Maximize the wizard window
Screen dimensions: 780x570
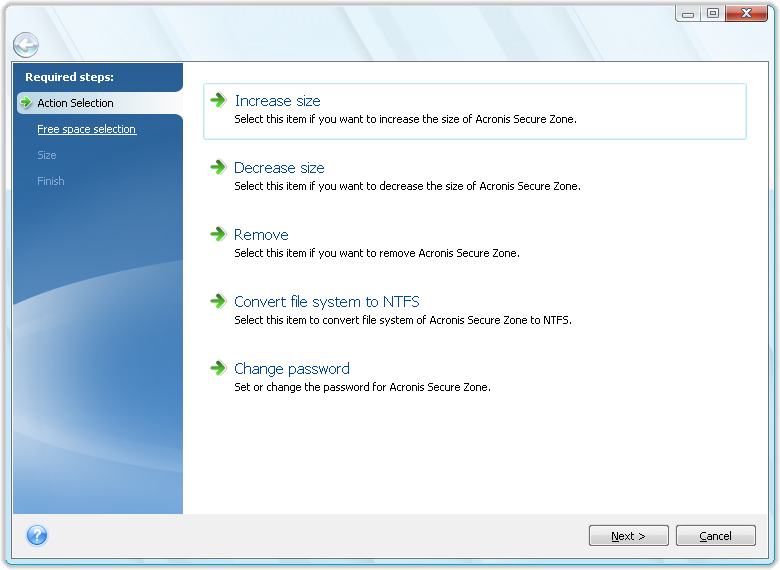pos(713,13)
